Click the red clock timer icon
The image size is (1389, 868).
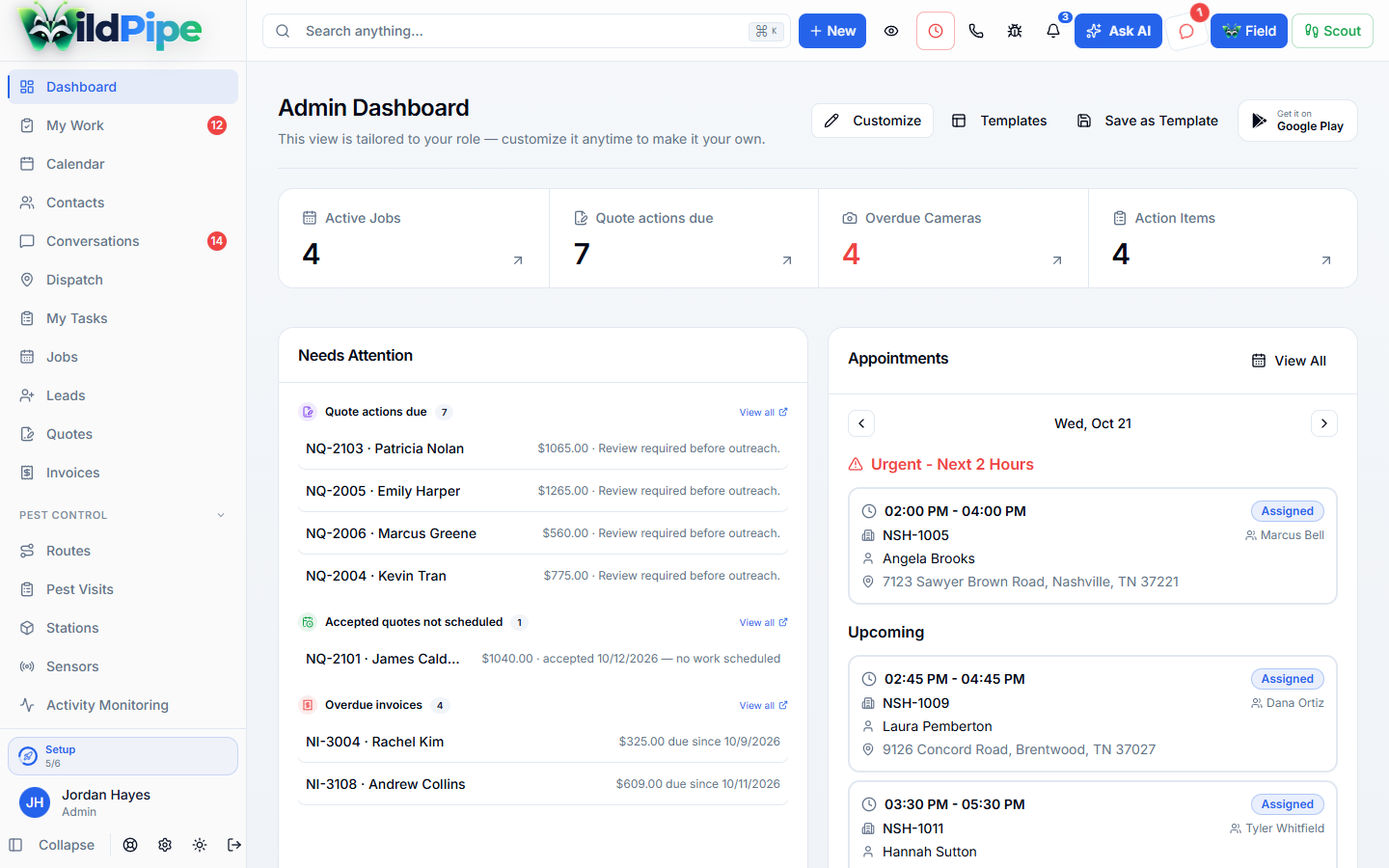coord(936,31)
